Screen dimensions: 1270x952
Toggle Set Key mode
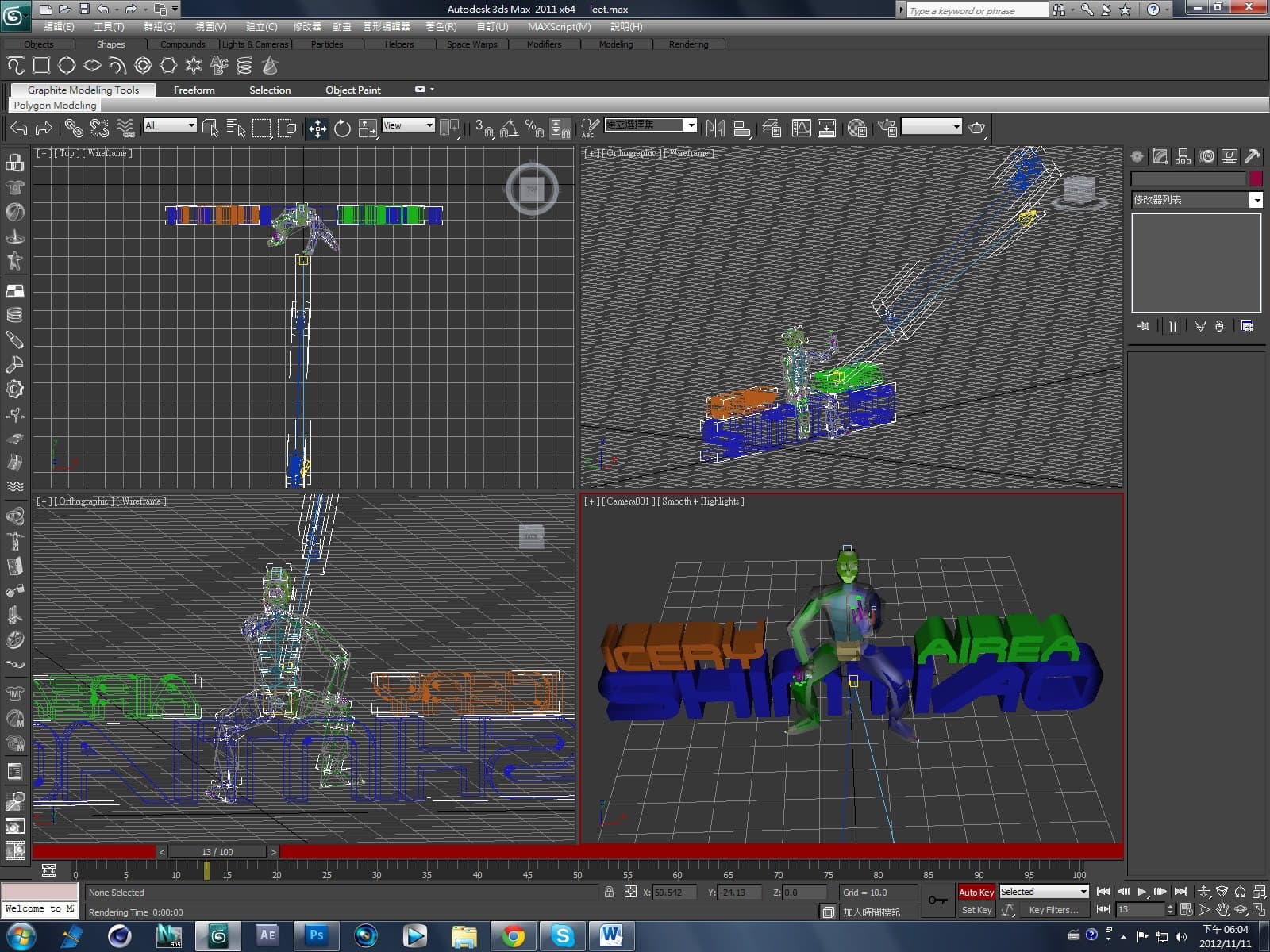click(976, 910)
